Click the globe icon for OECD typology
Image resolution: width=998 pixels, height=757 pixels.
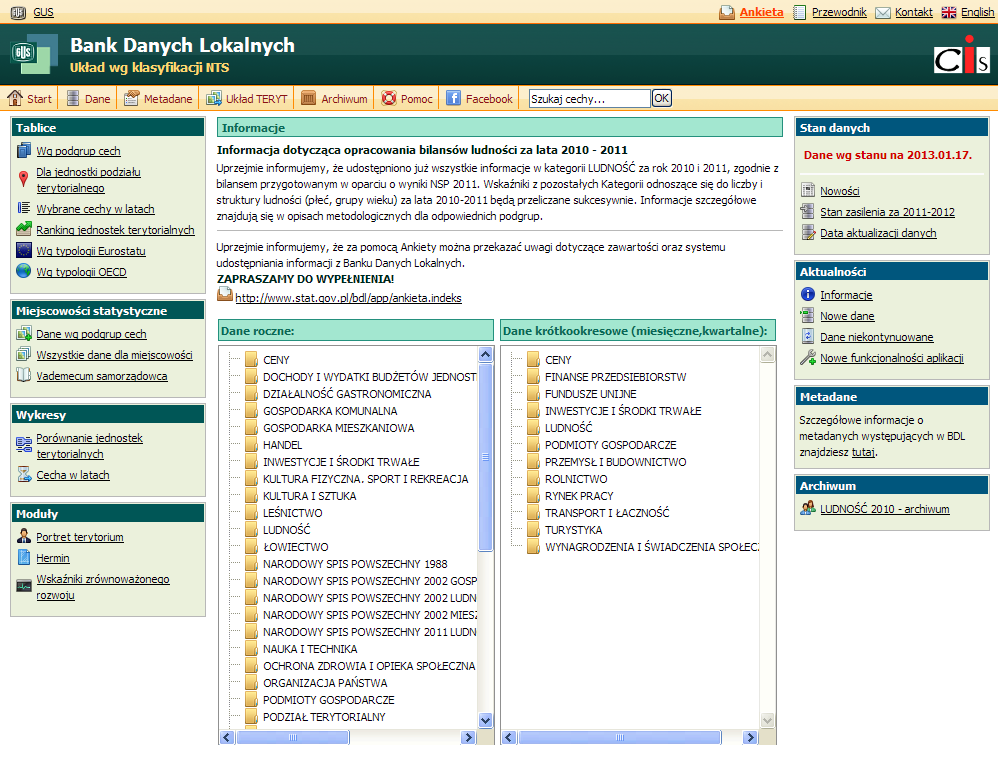pyautogui.click(x=24, y=271)
